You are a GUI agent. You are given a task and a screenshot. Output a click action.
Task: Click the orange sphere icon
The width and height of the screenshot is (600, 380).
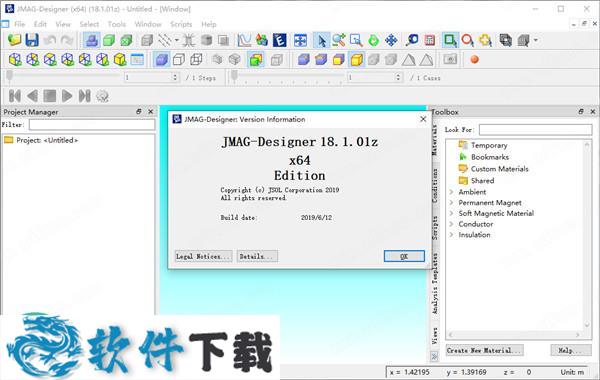tap(474, 60)
